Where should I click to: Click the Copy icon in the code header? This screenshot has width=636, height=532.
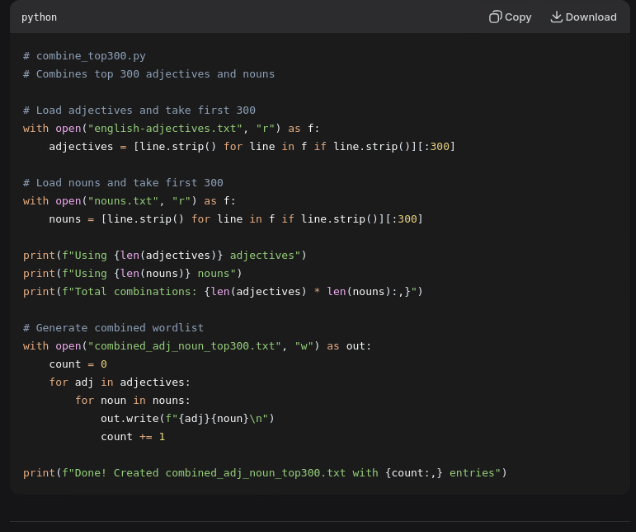pos(494,17)
